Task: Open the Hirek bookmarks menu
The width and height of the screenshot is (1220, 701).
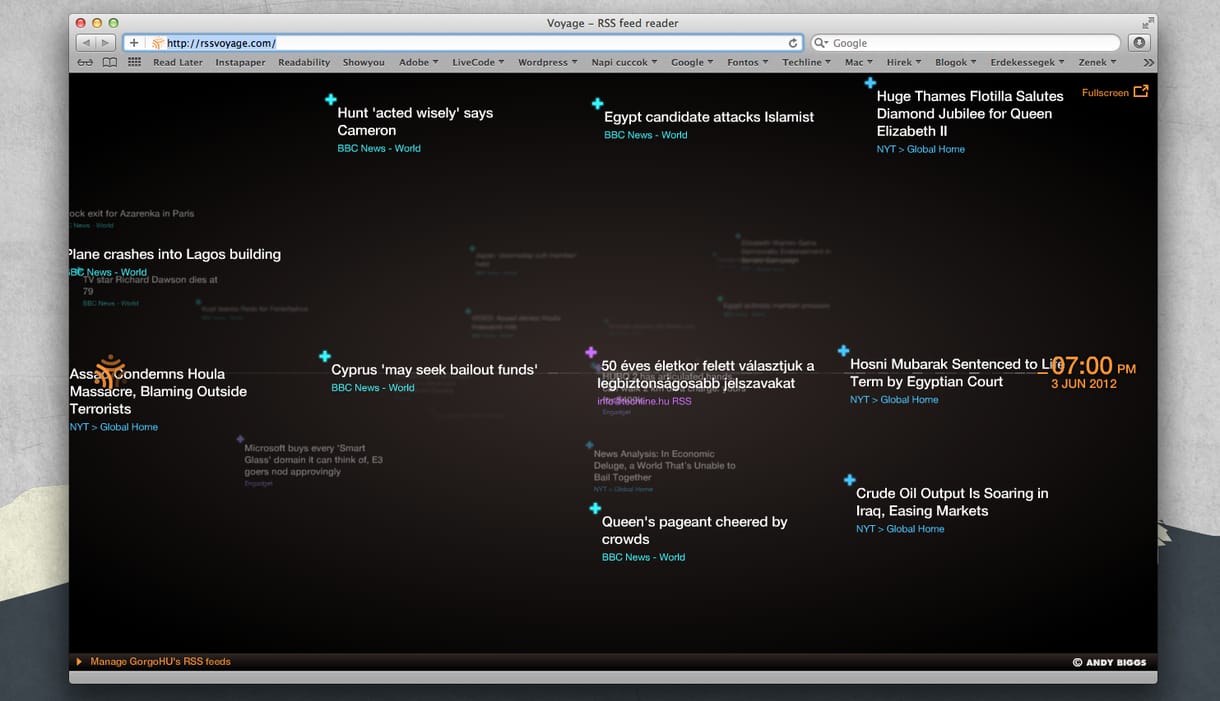Action: pos(905,62)
